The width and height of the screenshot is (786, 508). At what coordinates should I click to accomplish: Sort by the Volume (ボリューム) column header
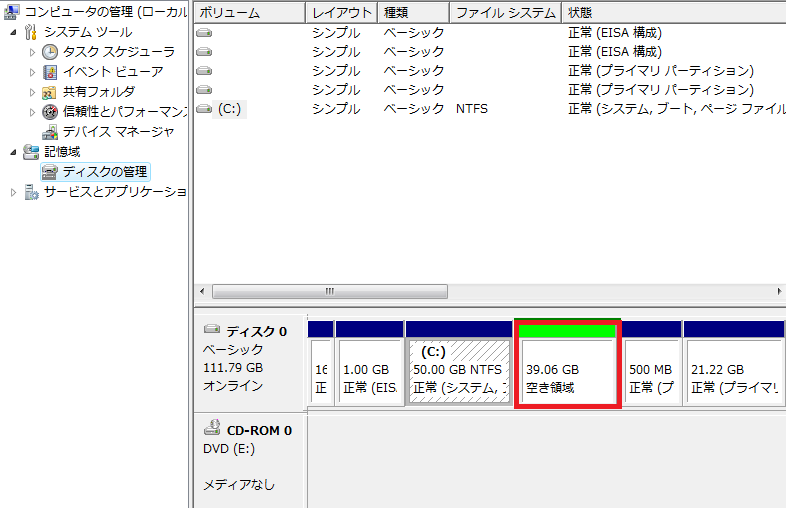tap(246, 13)
